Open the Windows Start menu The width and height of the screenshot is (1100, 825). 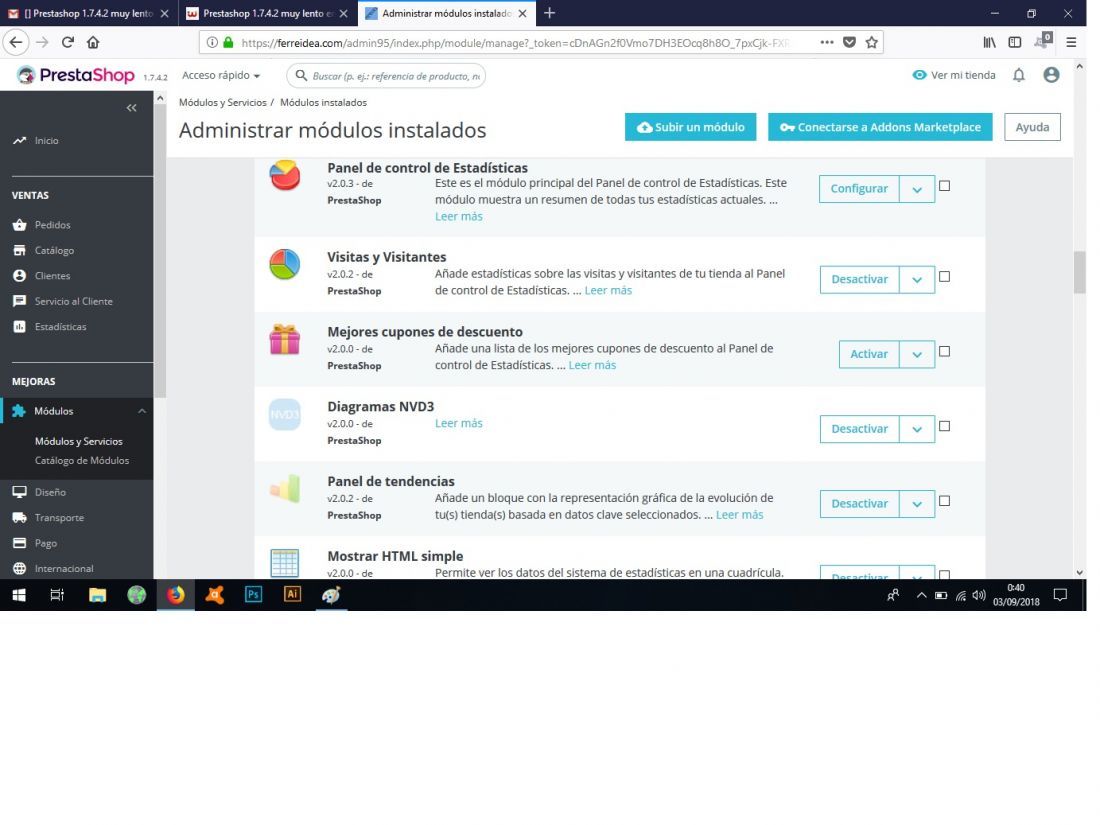click(x=19, y=596)
